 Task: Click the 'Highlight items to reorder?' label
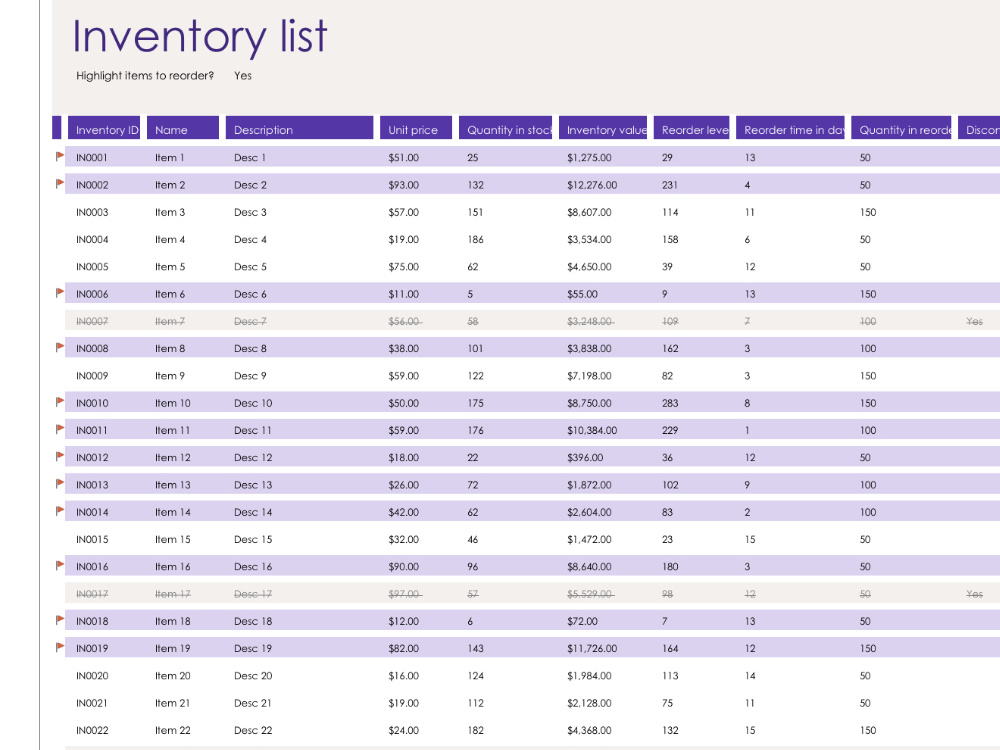(145, 75)
